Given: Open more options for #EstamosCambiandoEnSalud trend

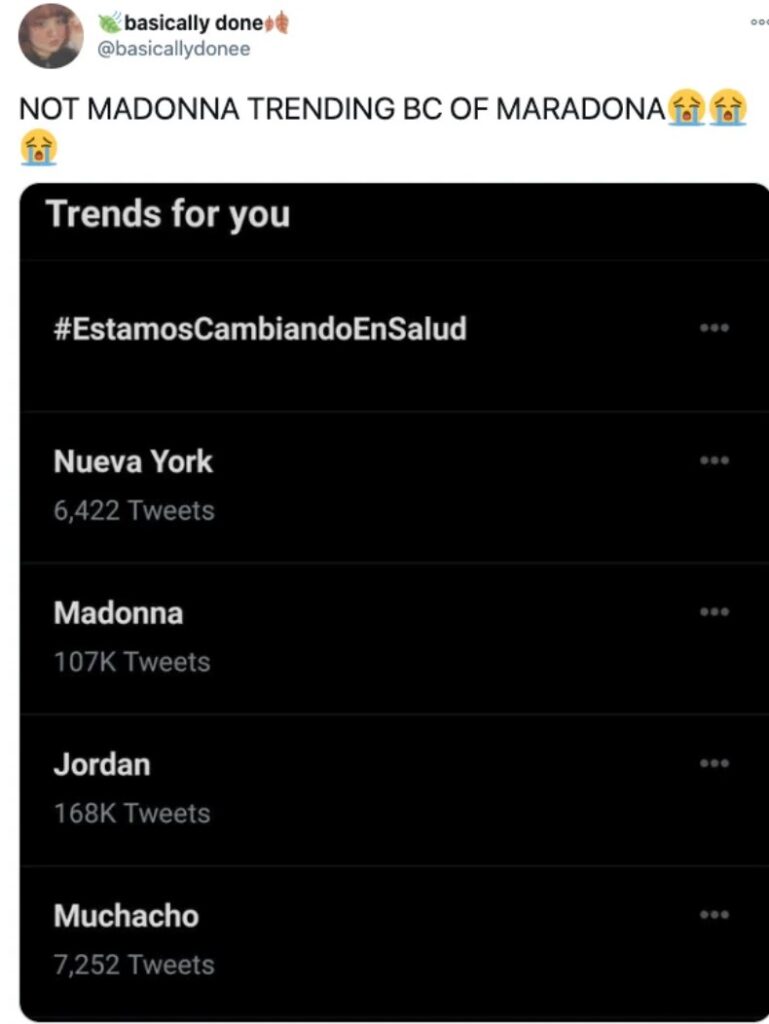Looking at the screenshot, I should [714, 327].
